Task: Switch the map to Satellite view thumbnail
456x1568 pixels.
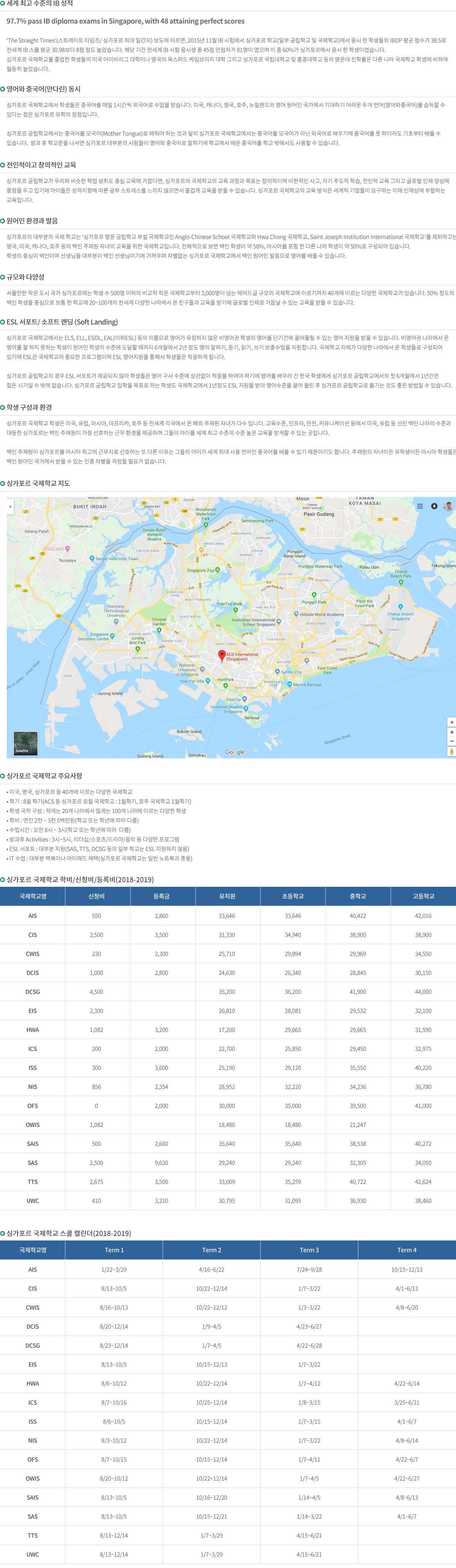Action: coord(25,743)
